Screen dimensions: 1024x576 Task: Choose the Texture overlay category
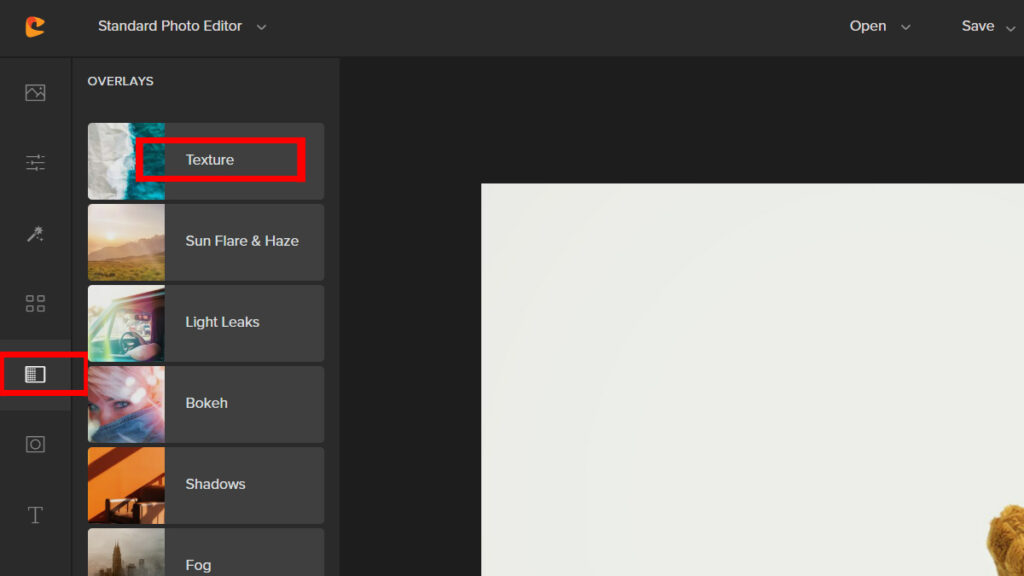pyautogui.click(x=210, y=160)
